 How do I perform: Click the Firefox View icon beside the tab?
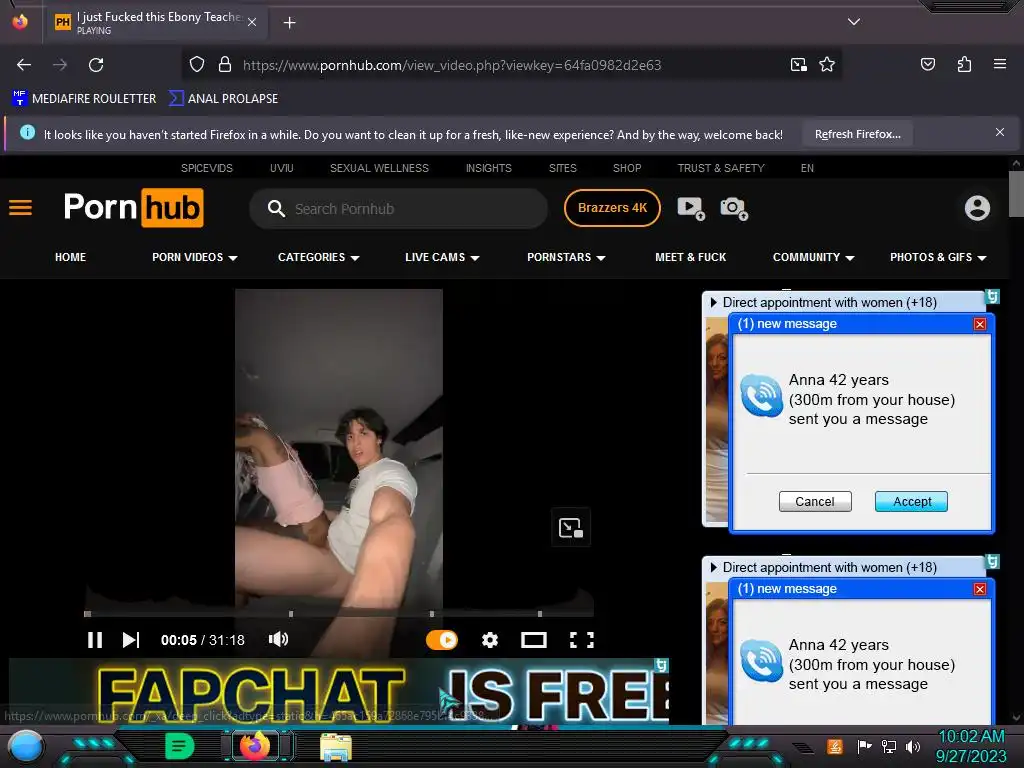pos(20,22)
